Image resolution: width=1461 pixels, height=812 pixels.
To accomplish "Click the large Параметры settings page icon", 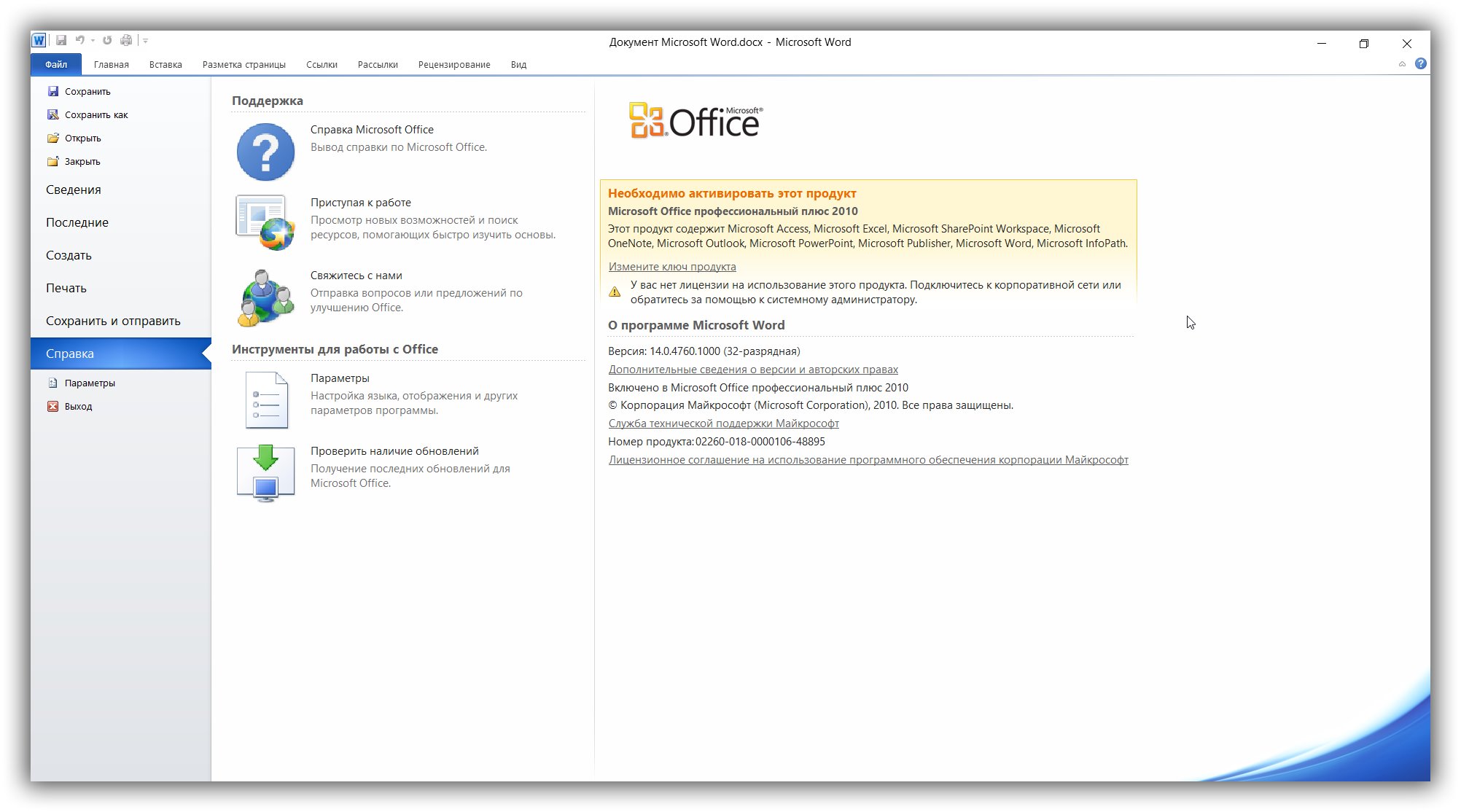I will click(x=266, y=399).
